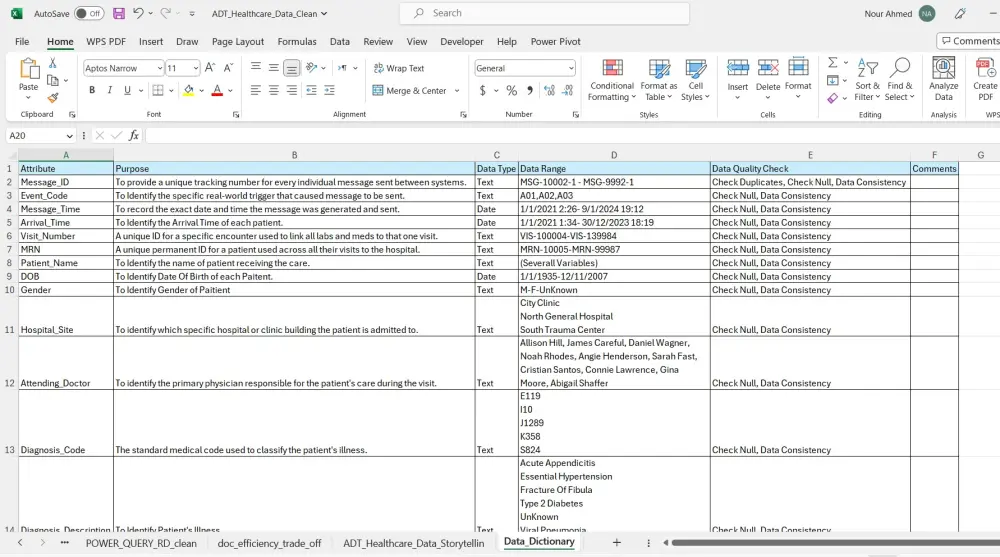Open doc_efficiency_trade_off sheet tab
The image size is (1000, 557).
point(269,543)
